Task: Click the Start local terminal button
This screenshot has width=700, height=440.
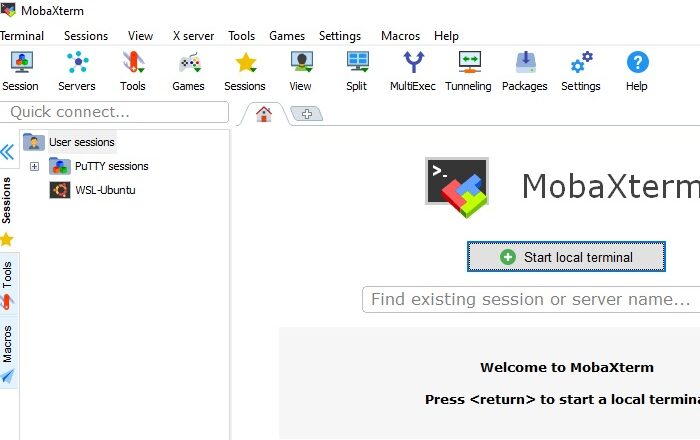Action: 566,257
